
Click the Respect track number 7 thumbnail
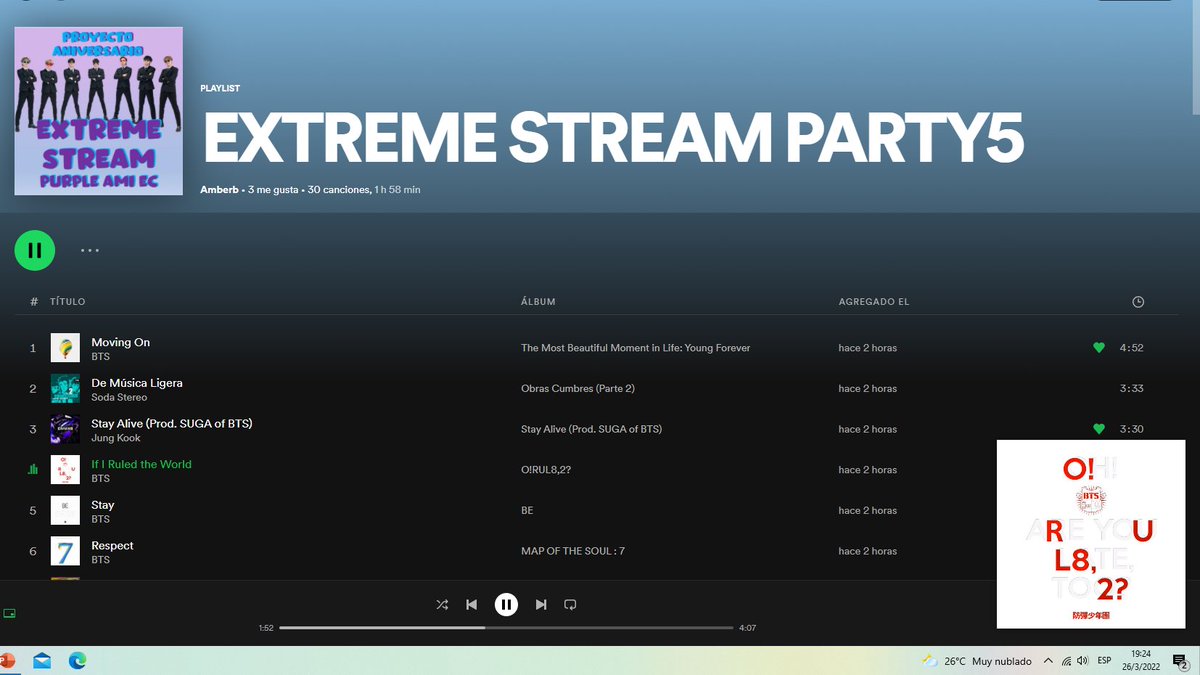point(65,551)
